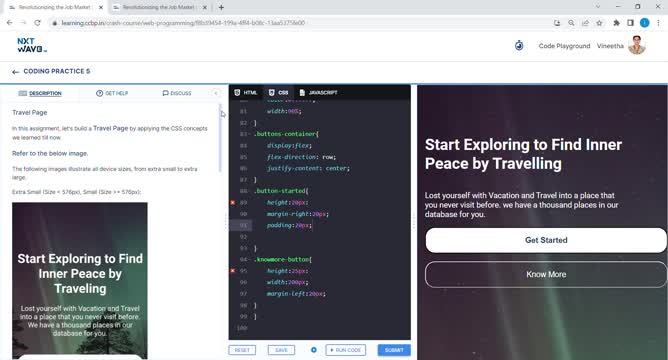Click the error marker on line 89
Screen dimensions: 668x360
point(233,202)
